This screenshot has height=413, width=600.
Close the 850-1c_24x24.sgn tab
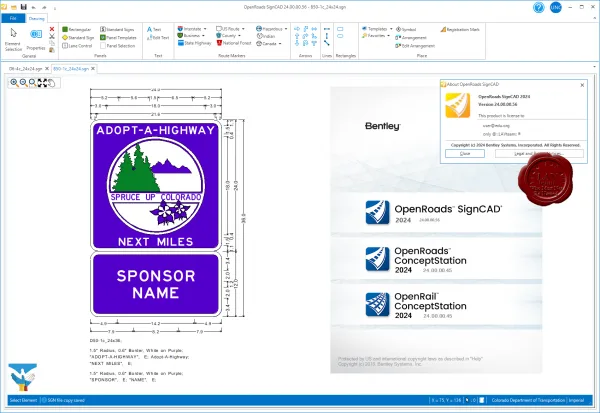[x=93, y=69]
